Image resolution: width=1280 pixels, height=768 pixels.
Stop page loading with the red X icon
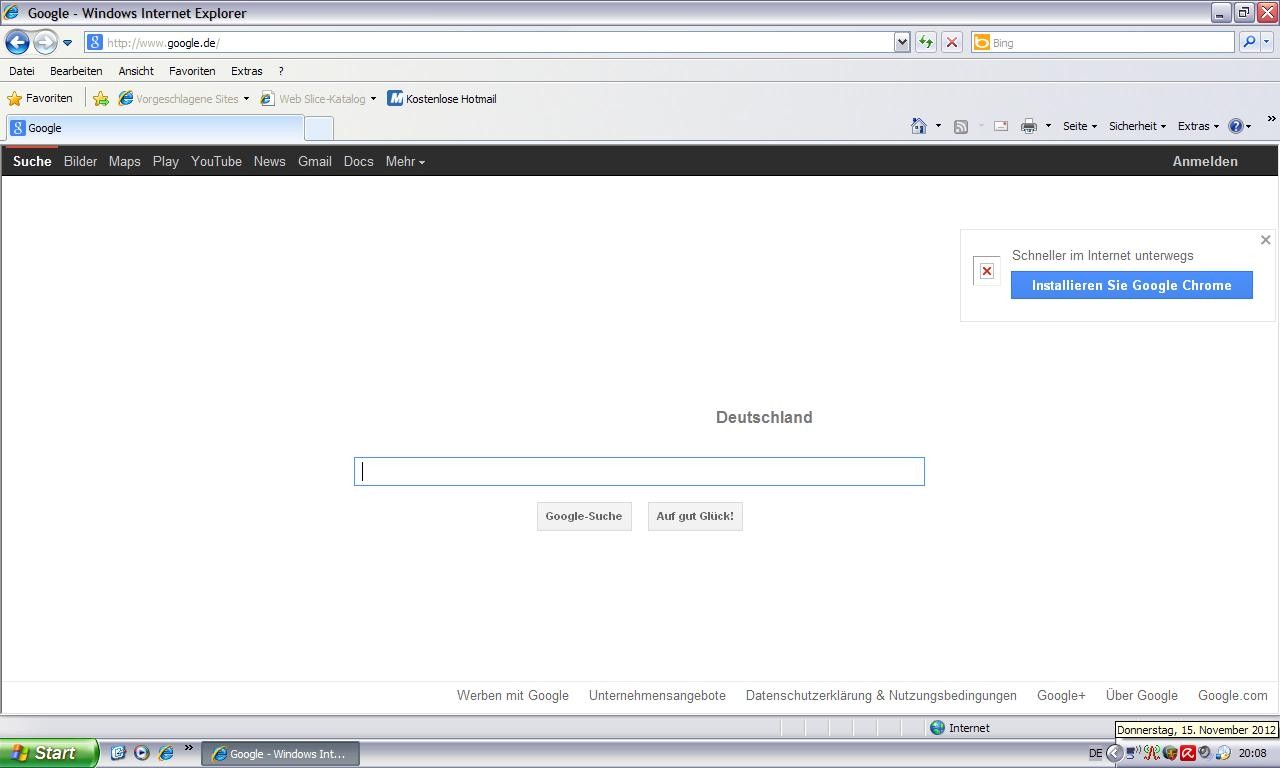pos(952,42)
